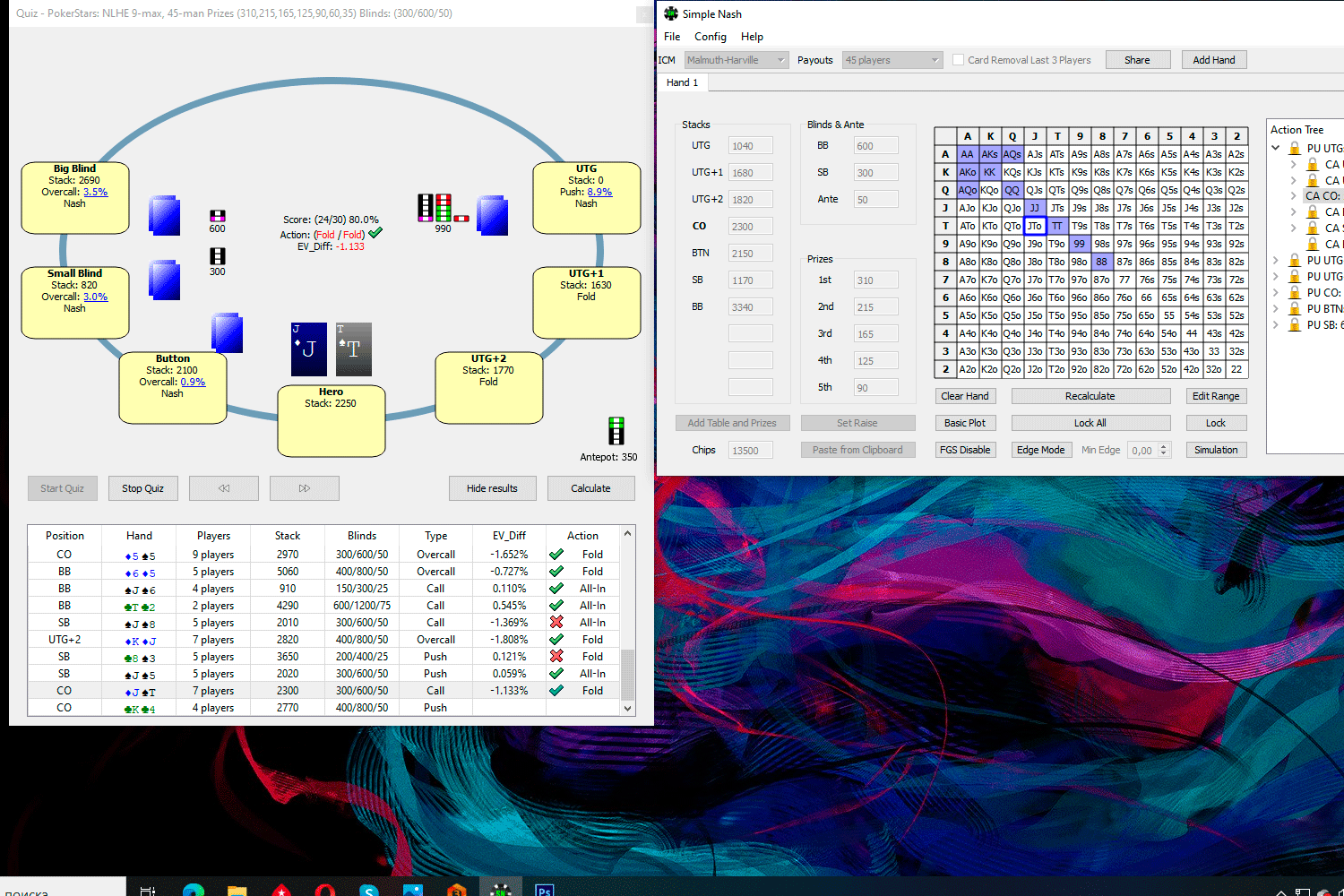The image size is (1344, 896).
Task: Increase the Min Edge spinner value
Action: pyautogui.click(x=1164, y=446)
